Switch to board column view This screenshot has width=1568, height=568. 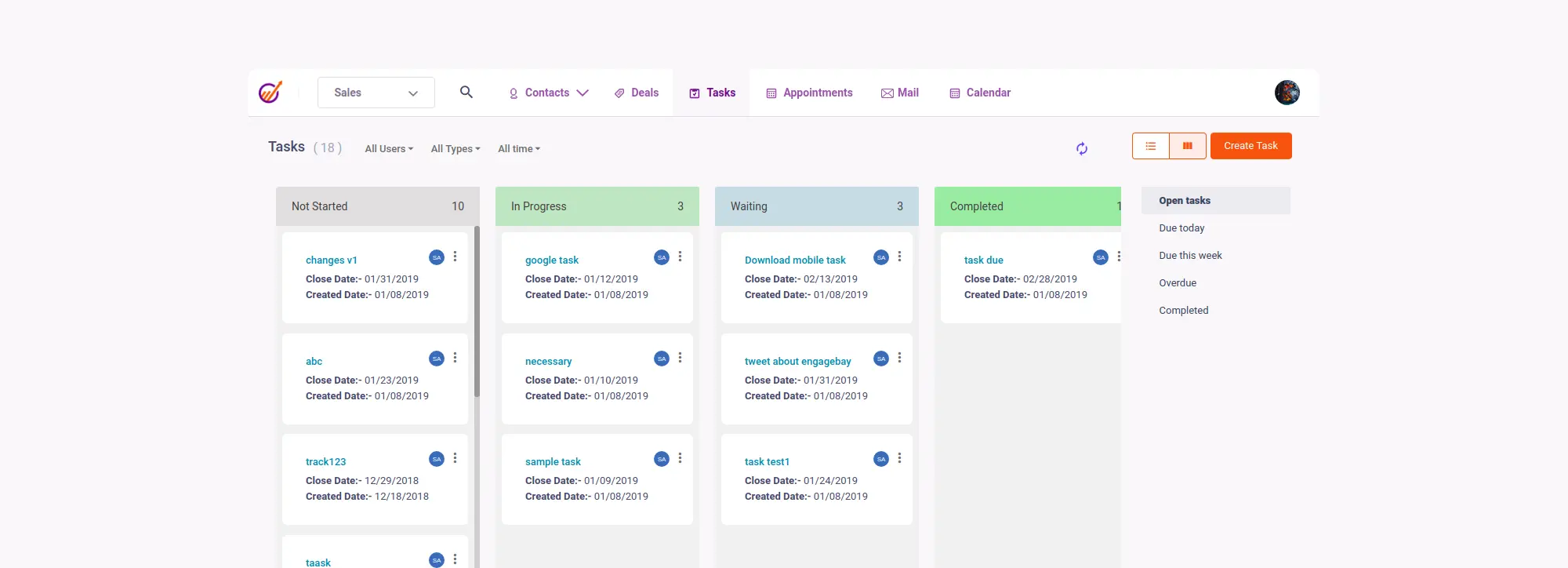coord(1188,146)
